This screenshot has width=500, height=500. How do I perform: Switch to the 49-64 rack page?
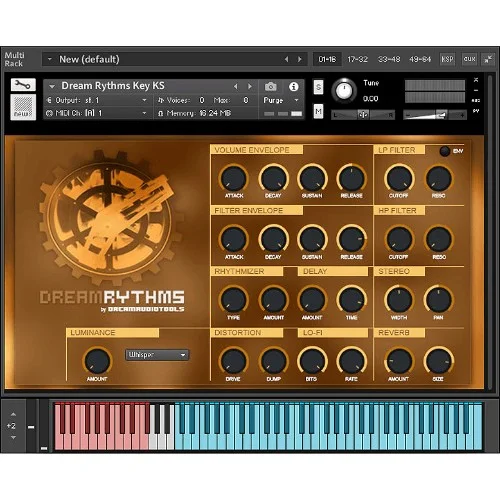coord(420,59)
